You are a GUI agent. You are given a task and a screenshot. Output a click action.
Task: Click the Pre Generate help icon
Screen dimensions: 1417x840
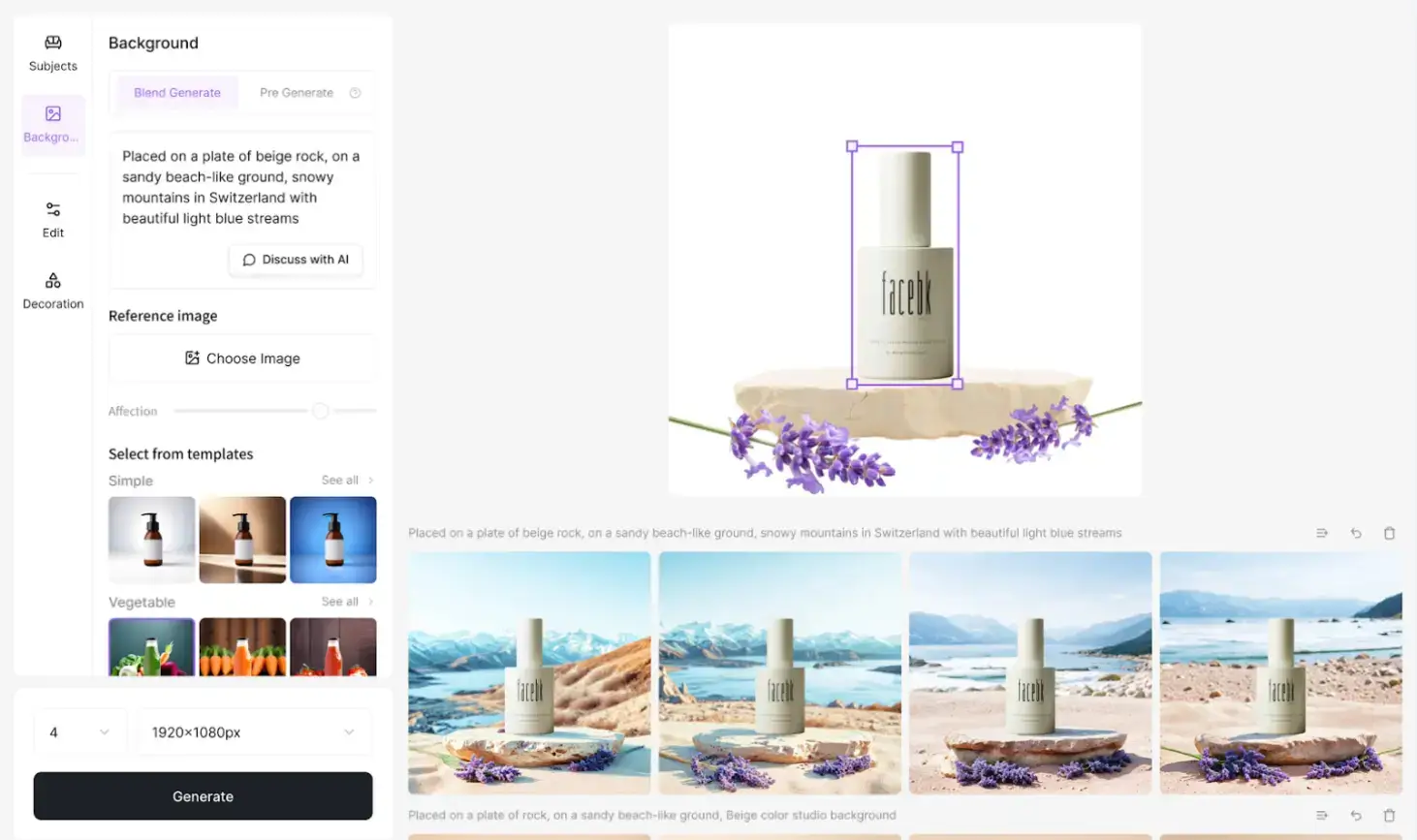tap(355, 93)
